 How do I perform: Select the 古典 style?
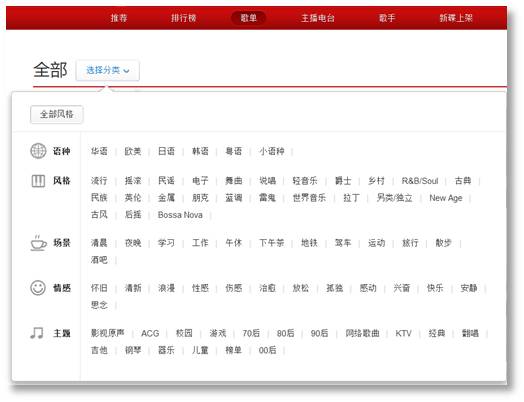click(463, 181)
